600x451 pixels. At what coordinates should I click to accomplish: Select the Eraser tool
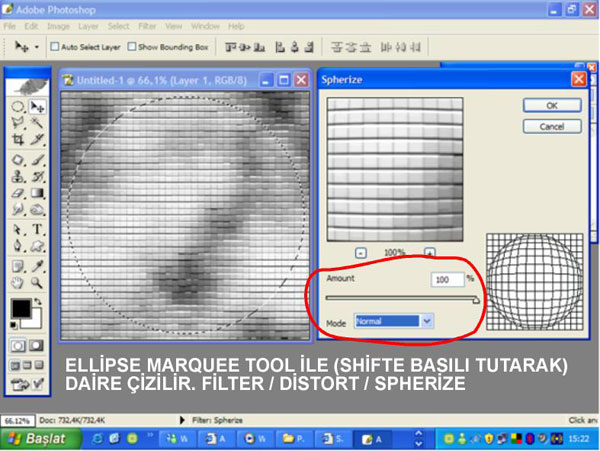click(18, 193)
